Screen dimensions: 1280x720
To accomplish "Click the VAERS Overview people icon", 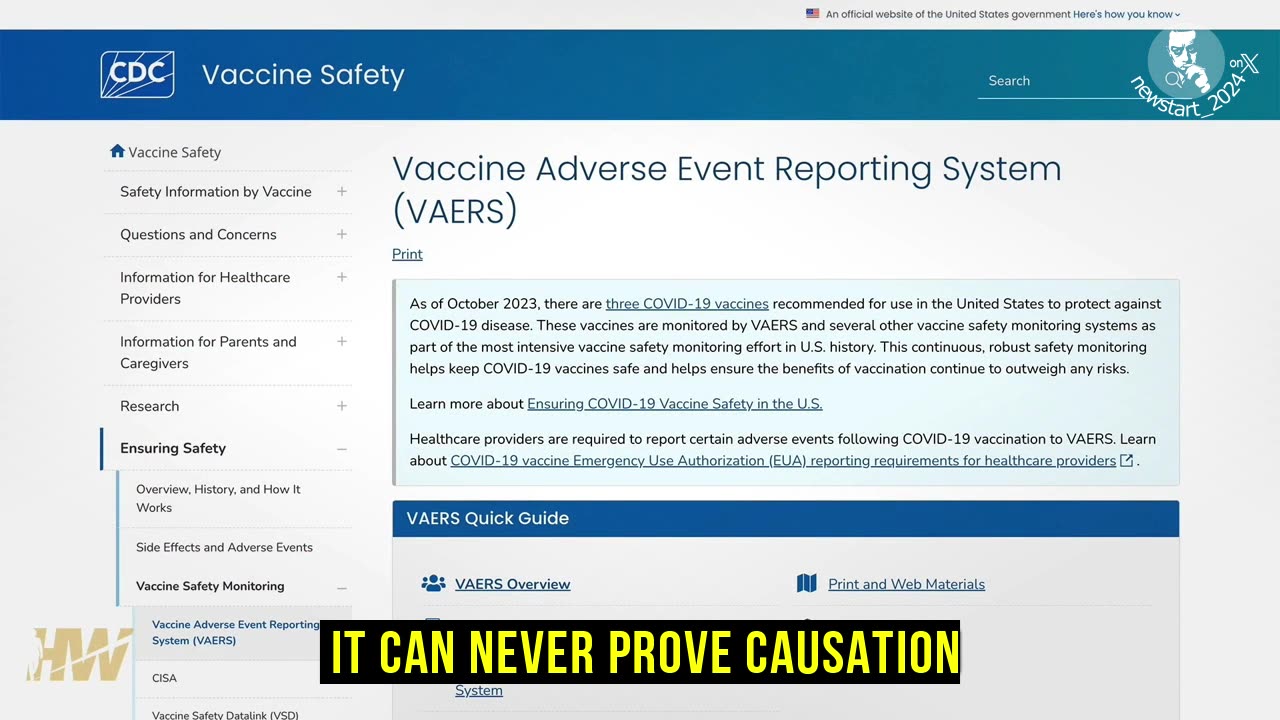I will [x=433, y=583].
